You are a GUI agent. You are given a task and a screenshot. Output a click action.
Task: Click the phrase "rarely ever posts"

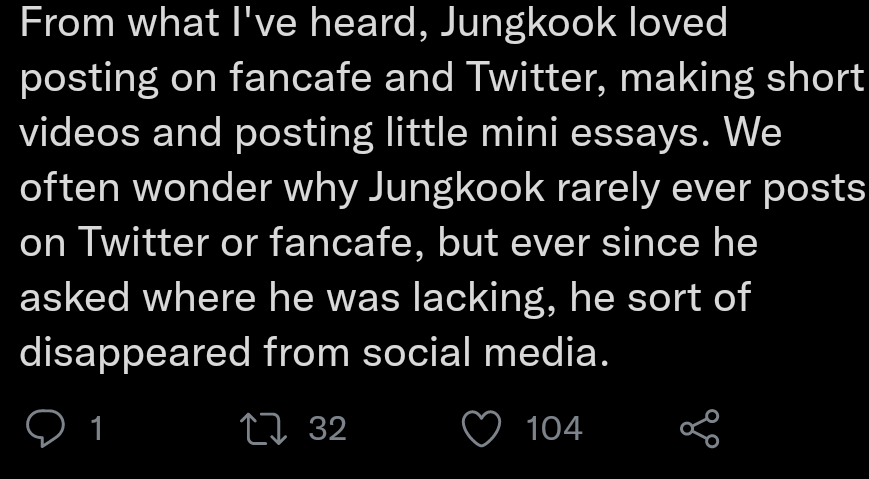coord(733,188)
